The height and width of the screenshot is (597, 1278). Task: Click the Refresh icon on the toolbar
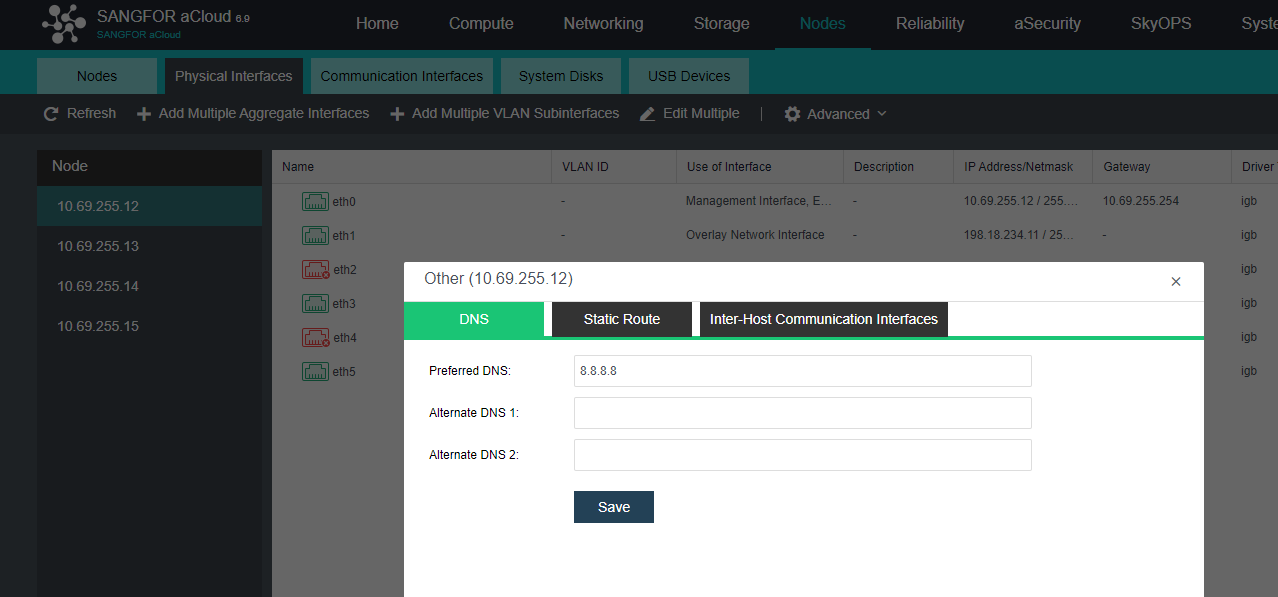point(51,113)
